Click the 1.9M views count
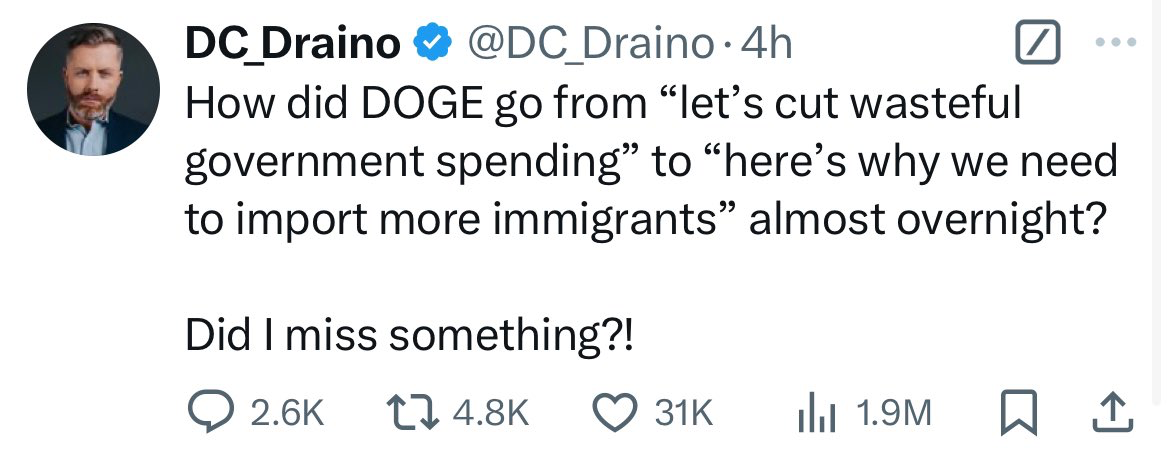 [x=894, y=413]
